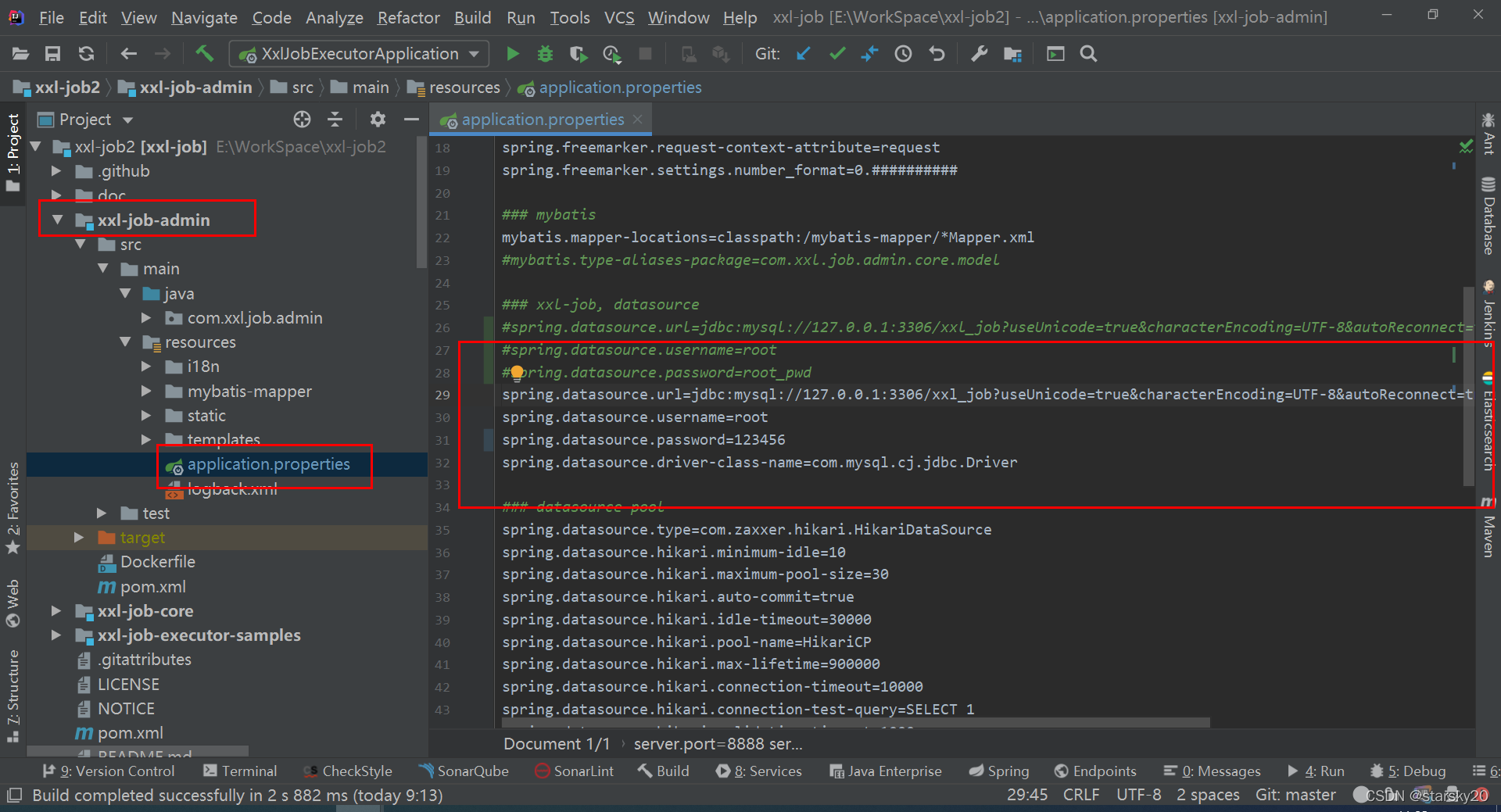Open the run configuration dropdown

pyautogui.click(x=359, y=54)
